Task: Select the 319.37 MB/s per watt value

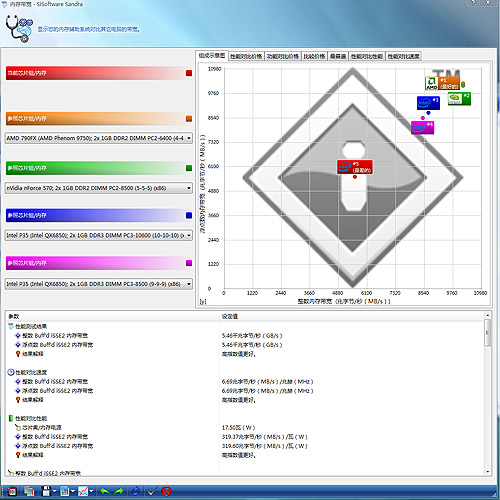Action: [x=264, y=437]
